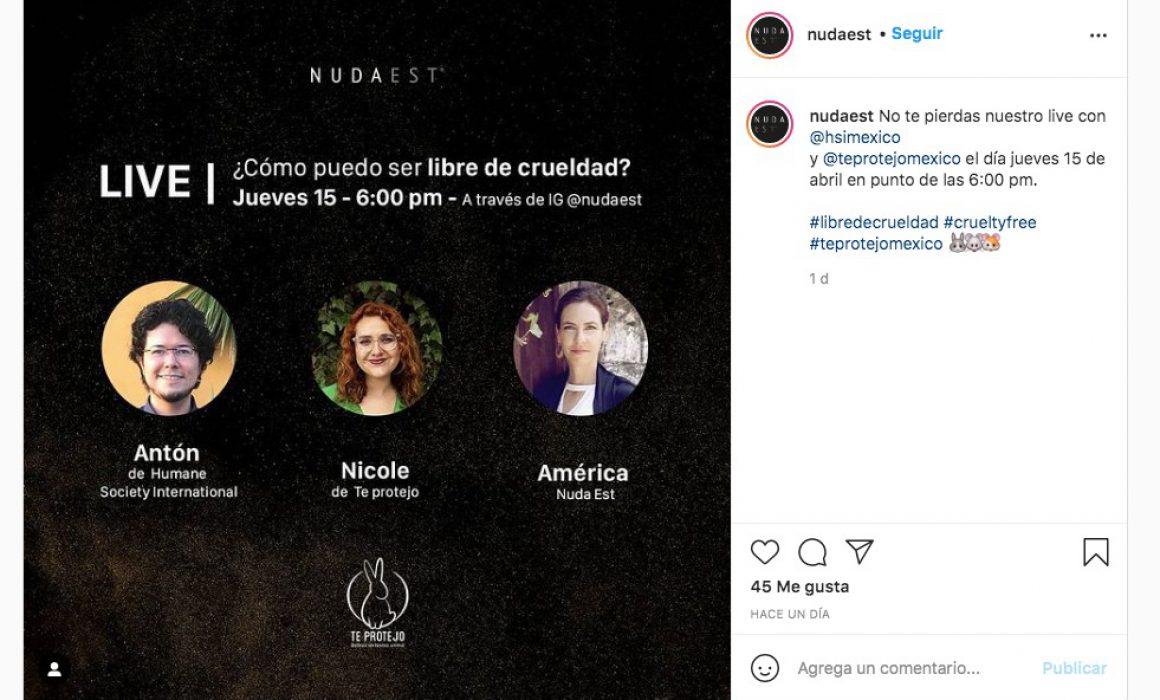Open nudaest profile picture in the header
Screen dimensions: 1160x700
[x=769, y=36]
